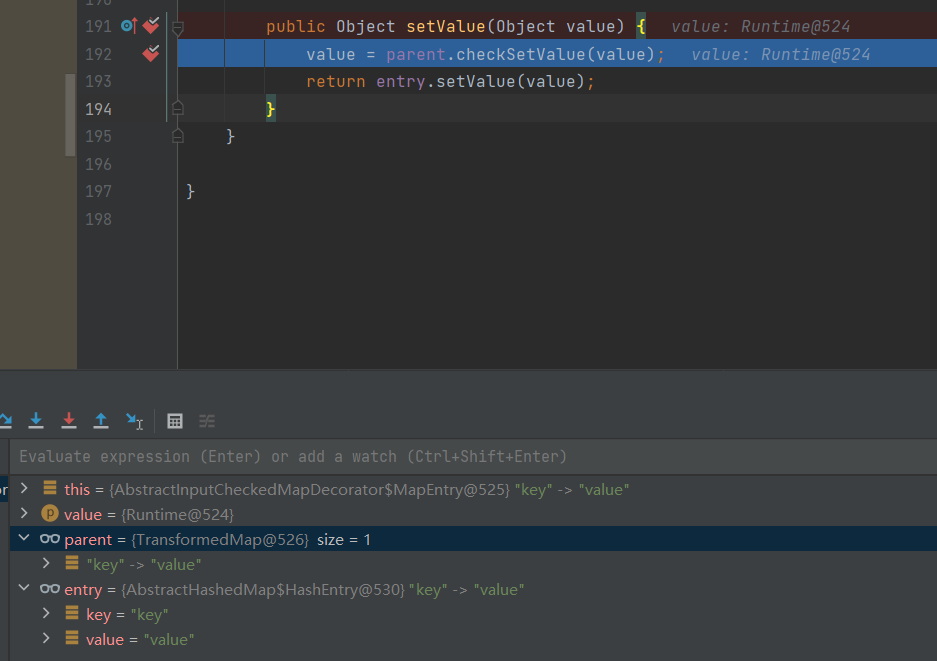Click the parameter icon beside value variable
This screenshot has width=937, height=661.
pyautogui.click(x=50, y=513)
